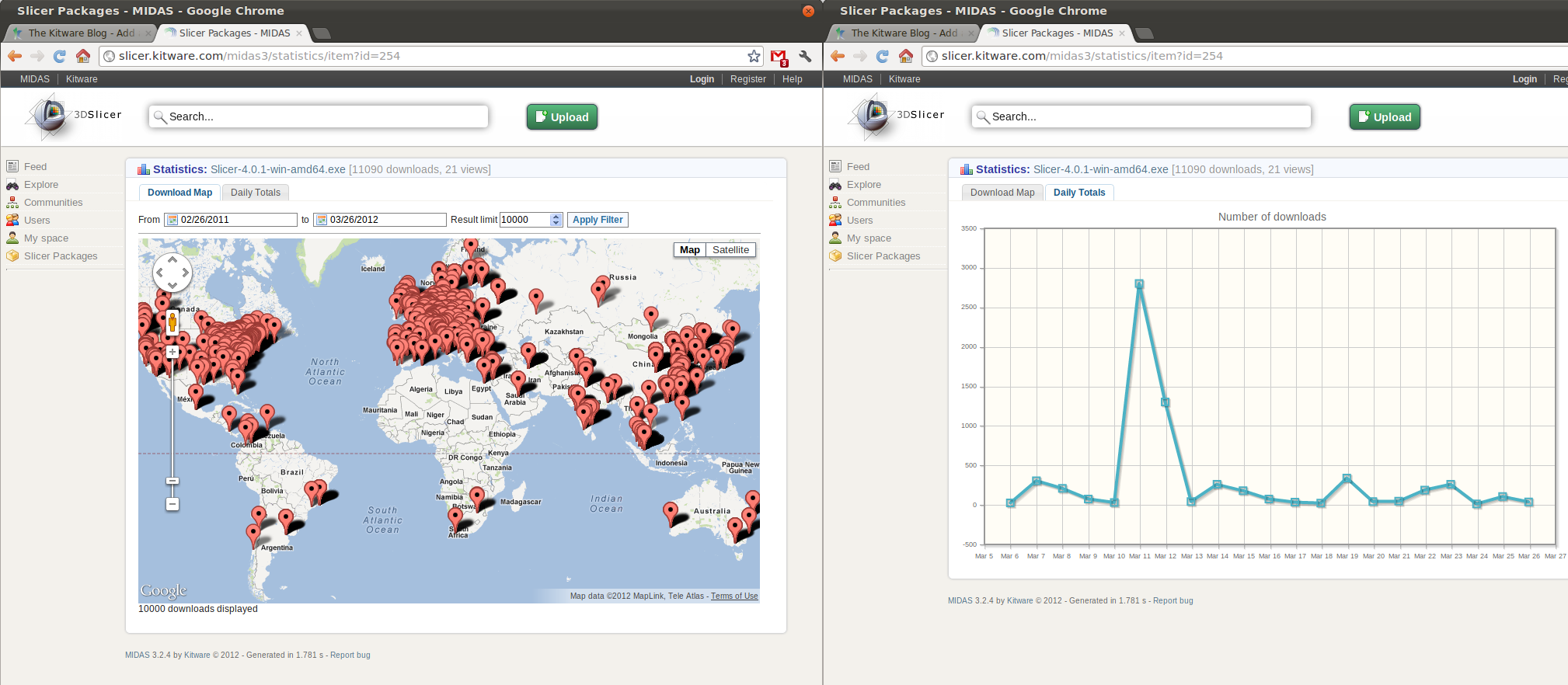Click Slicer Packages icon in left window
The height and width of the screenshot is (685, 1568).
[12, 256]
